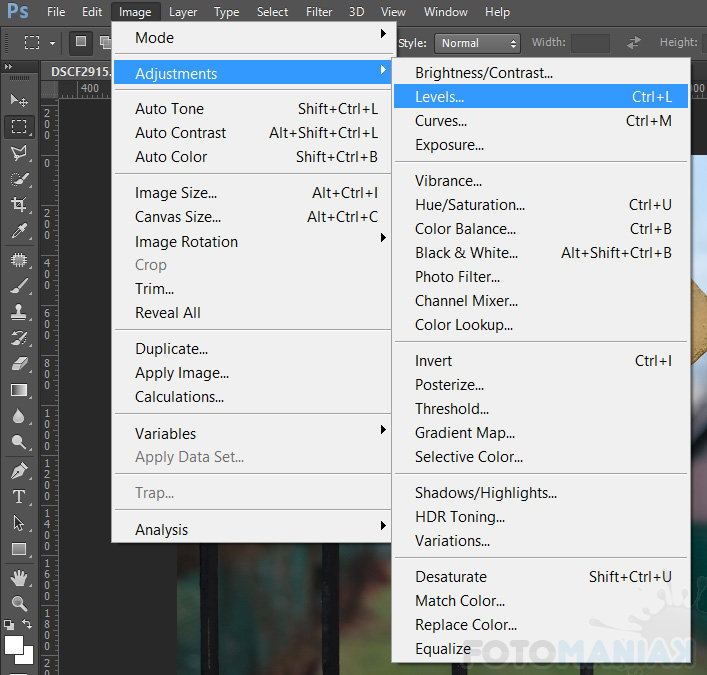Select the Gradient tool

point(19,390)
